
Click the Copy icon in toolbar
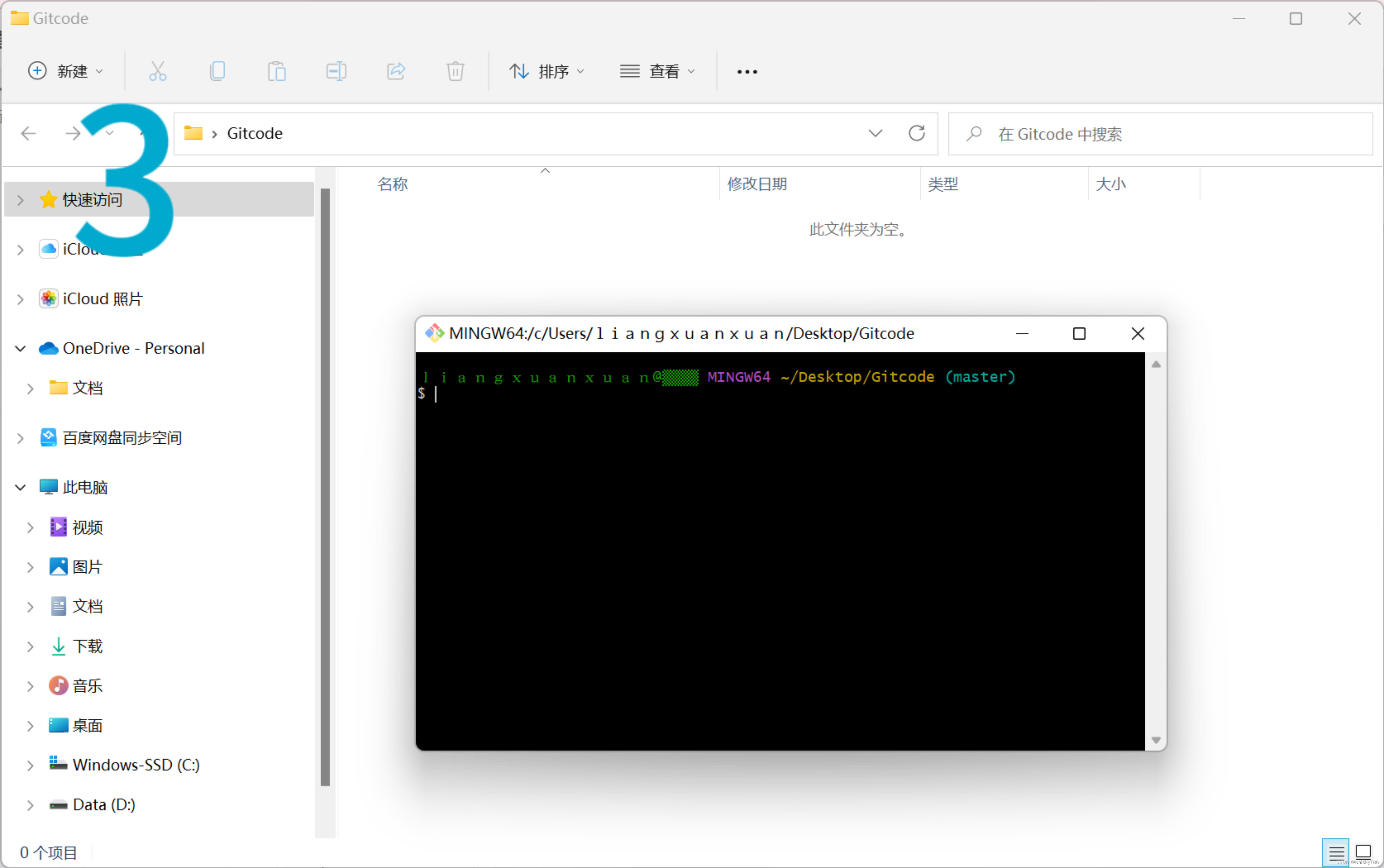click(x=218, y=71)
